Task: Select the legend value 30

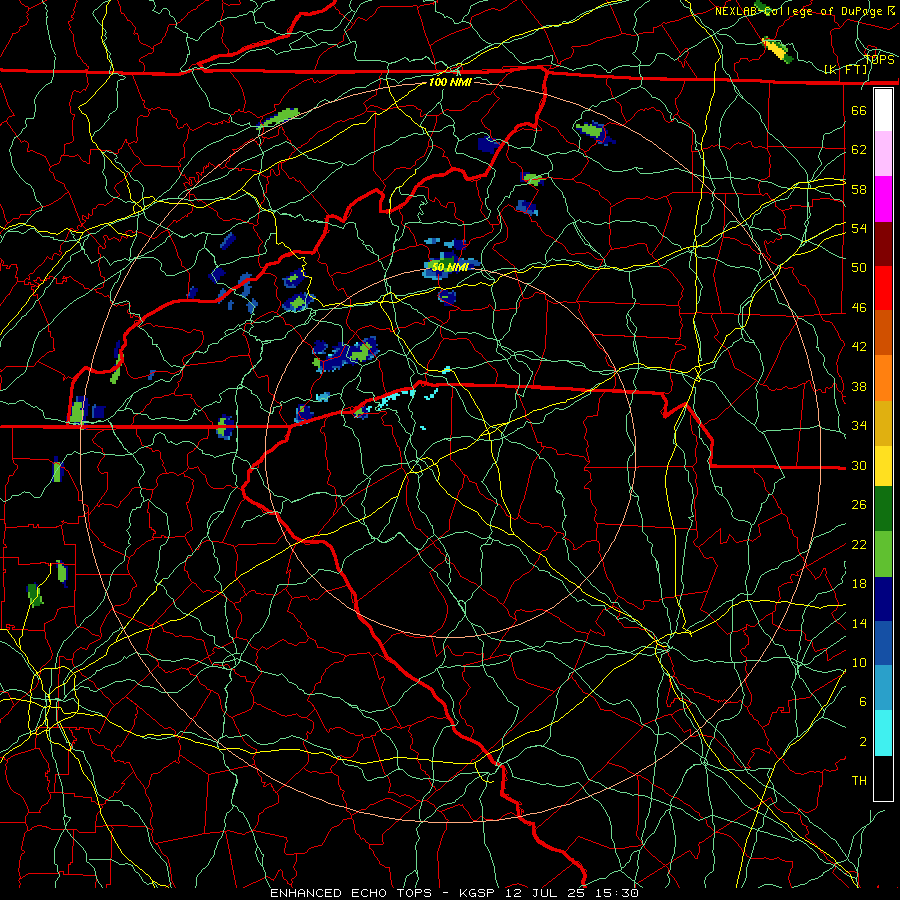Action: pyautogui.click(x=859, y=465)
